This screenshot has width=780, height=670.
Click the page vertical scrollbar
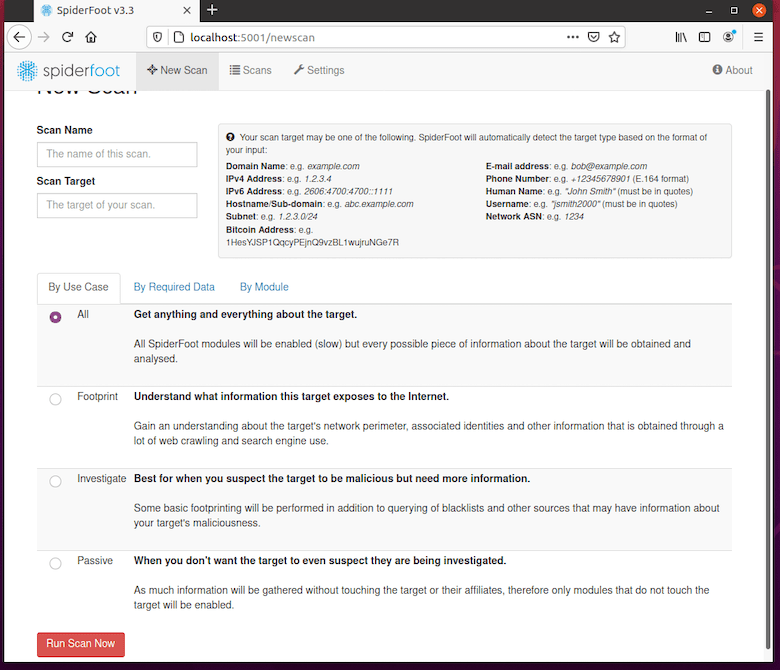[768, 368]
